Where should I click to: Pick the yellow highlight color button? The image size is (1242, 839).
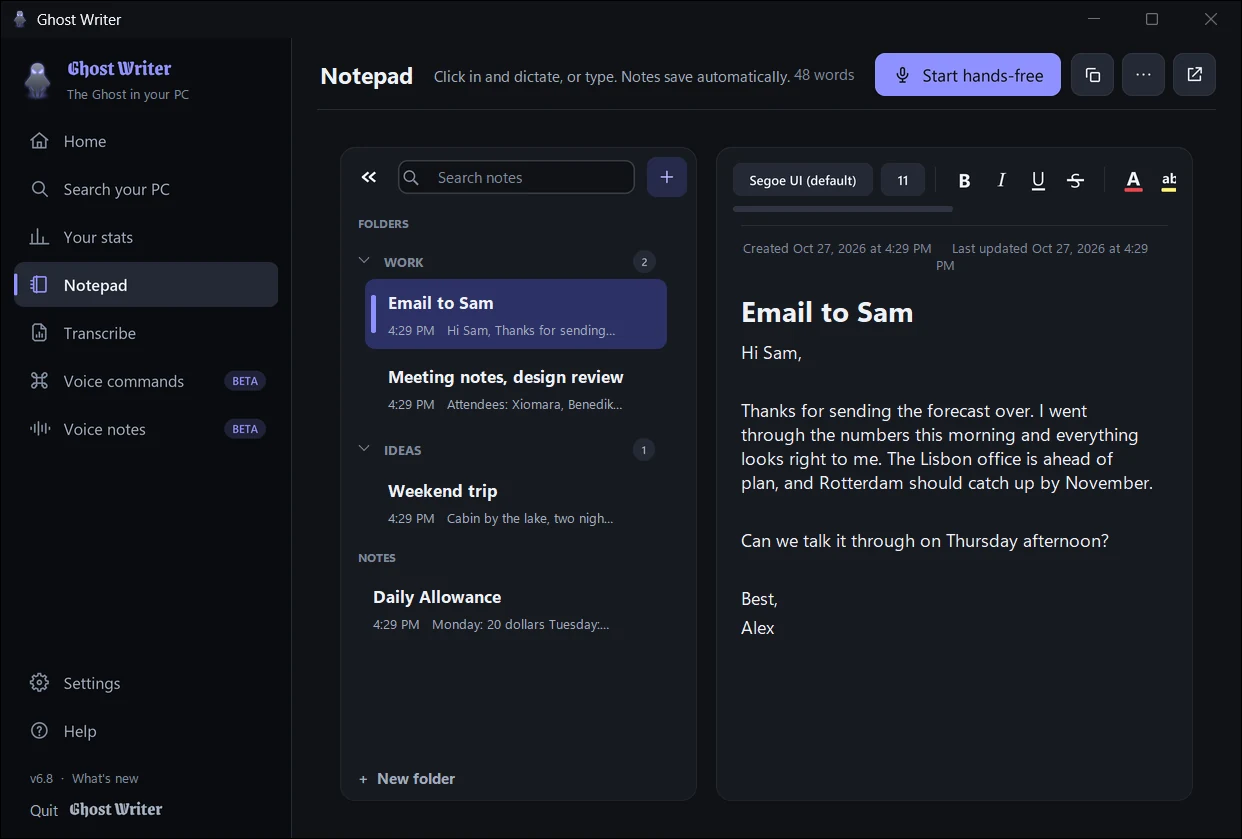[x=1168, y=180]
